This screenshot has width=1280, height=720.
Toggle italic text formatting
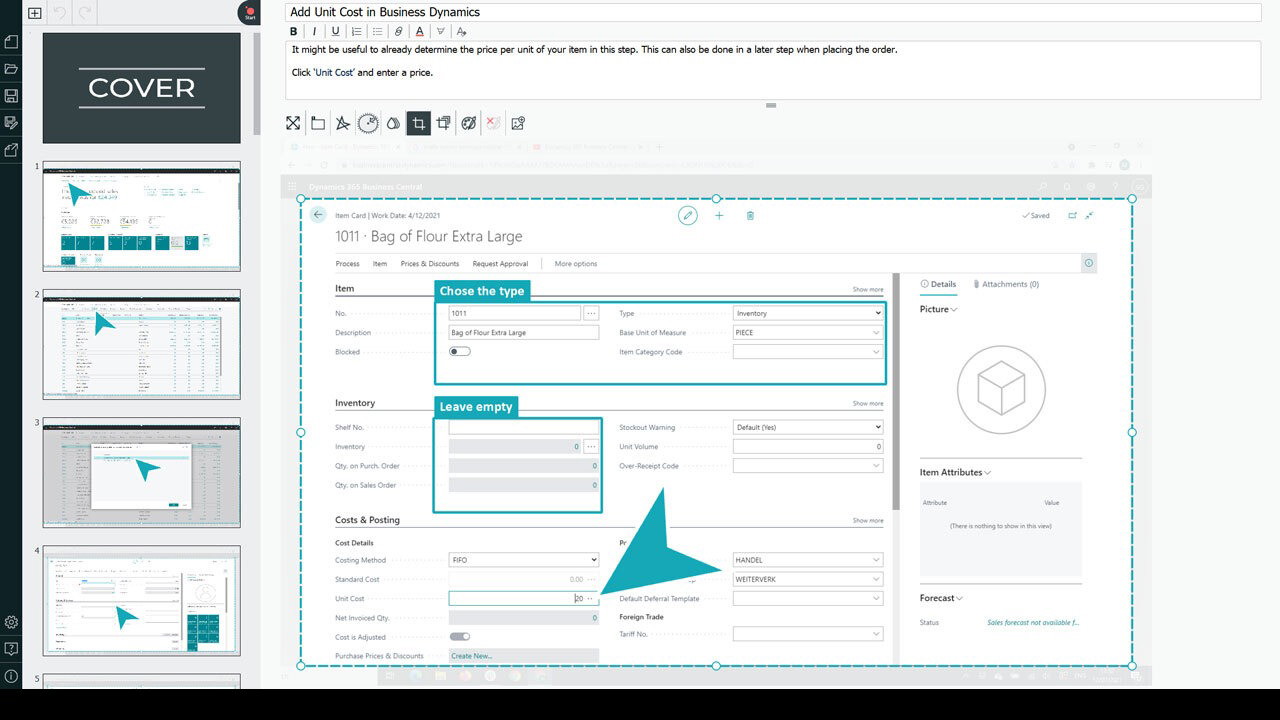[x=315, y=32]
